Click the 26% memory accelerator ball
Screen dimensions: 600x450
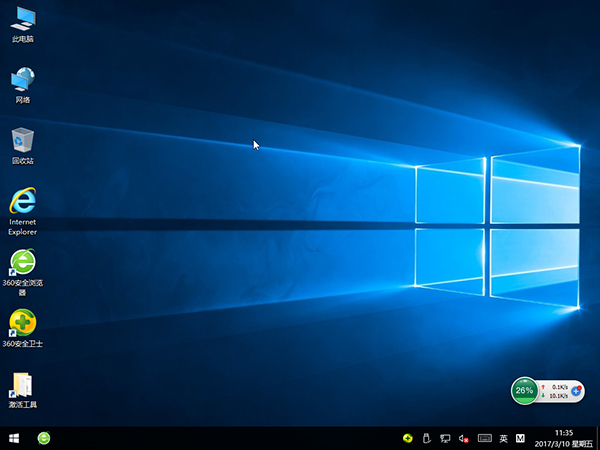[x=524, y=390]
